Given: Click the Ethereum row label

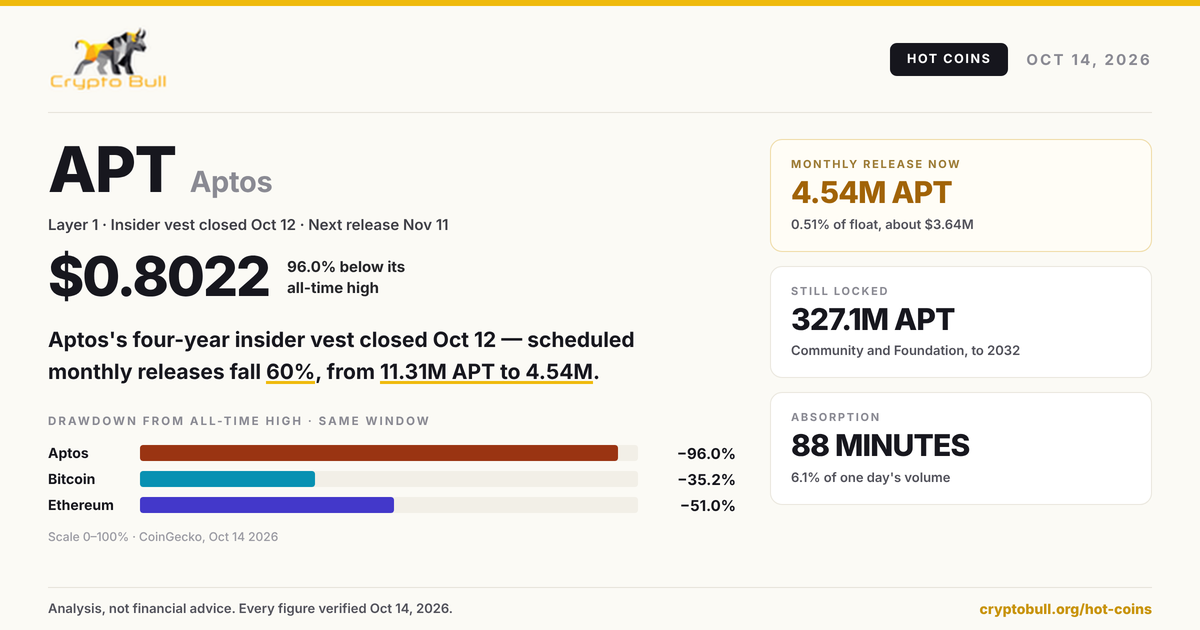Looking at the screenshot, I should click(81, 506).
